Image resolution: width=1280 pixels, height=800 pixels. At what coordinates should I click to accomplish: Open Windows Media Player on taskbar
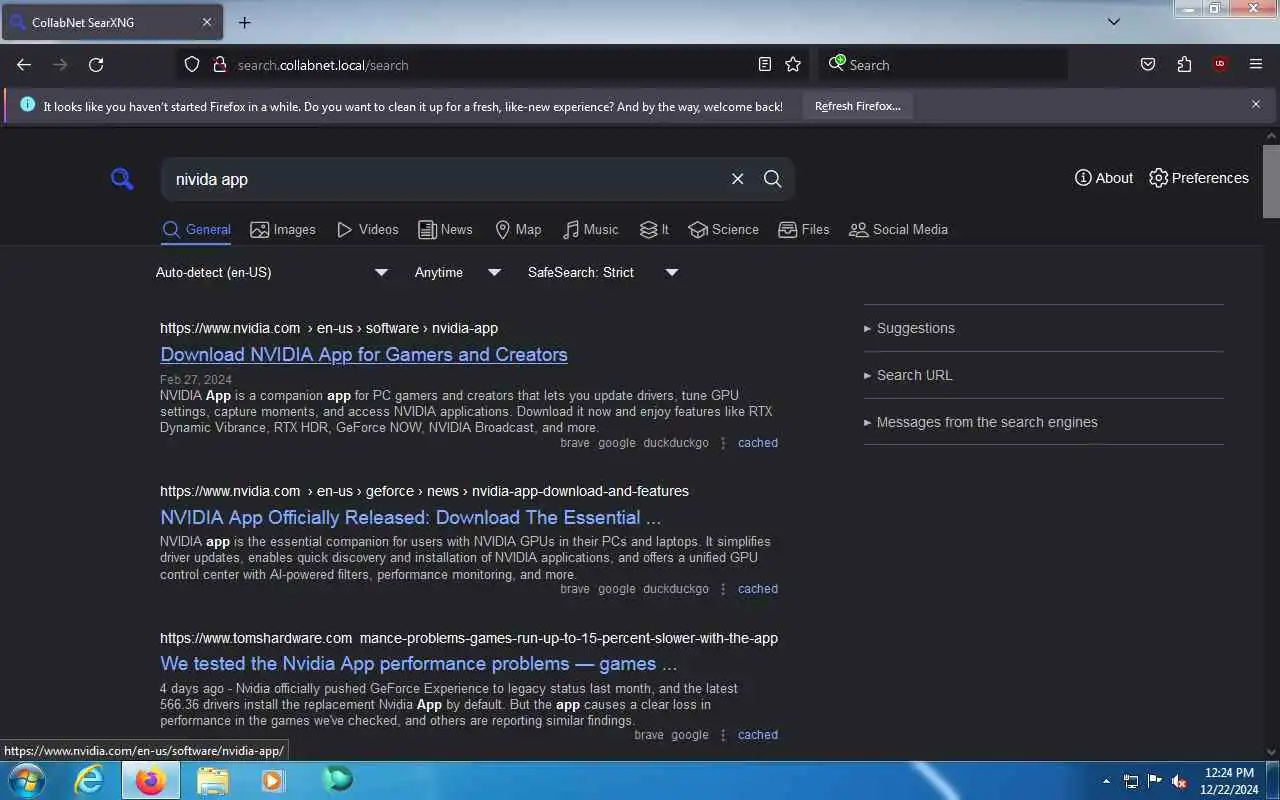coord(273,780)
